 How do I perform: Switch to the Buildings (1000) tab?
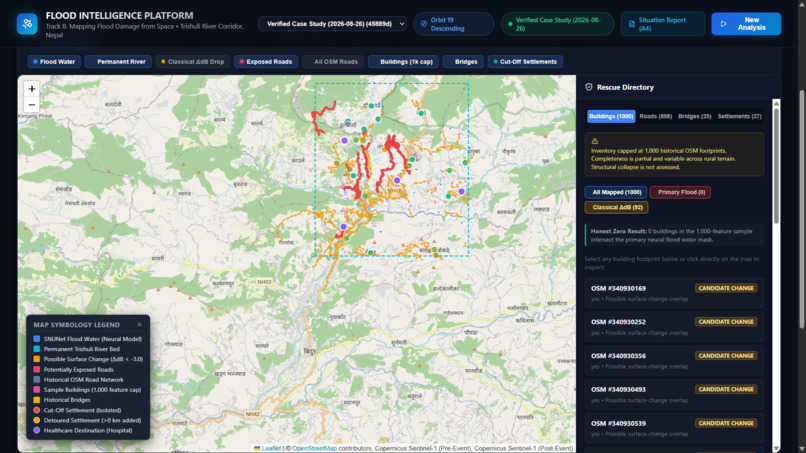(611, 116)
